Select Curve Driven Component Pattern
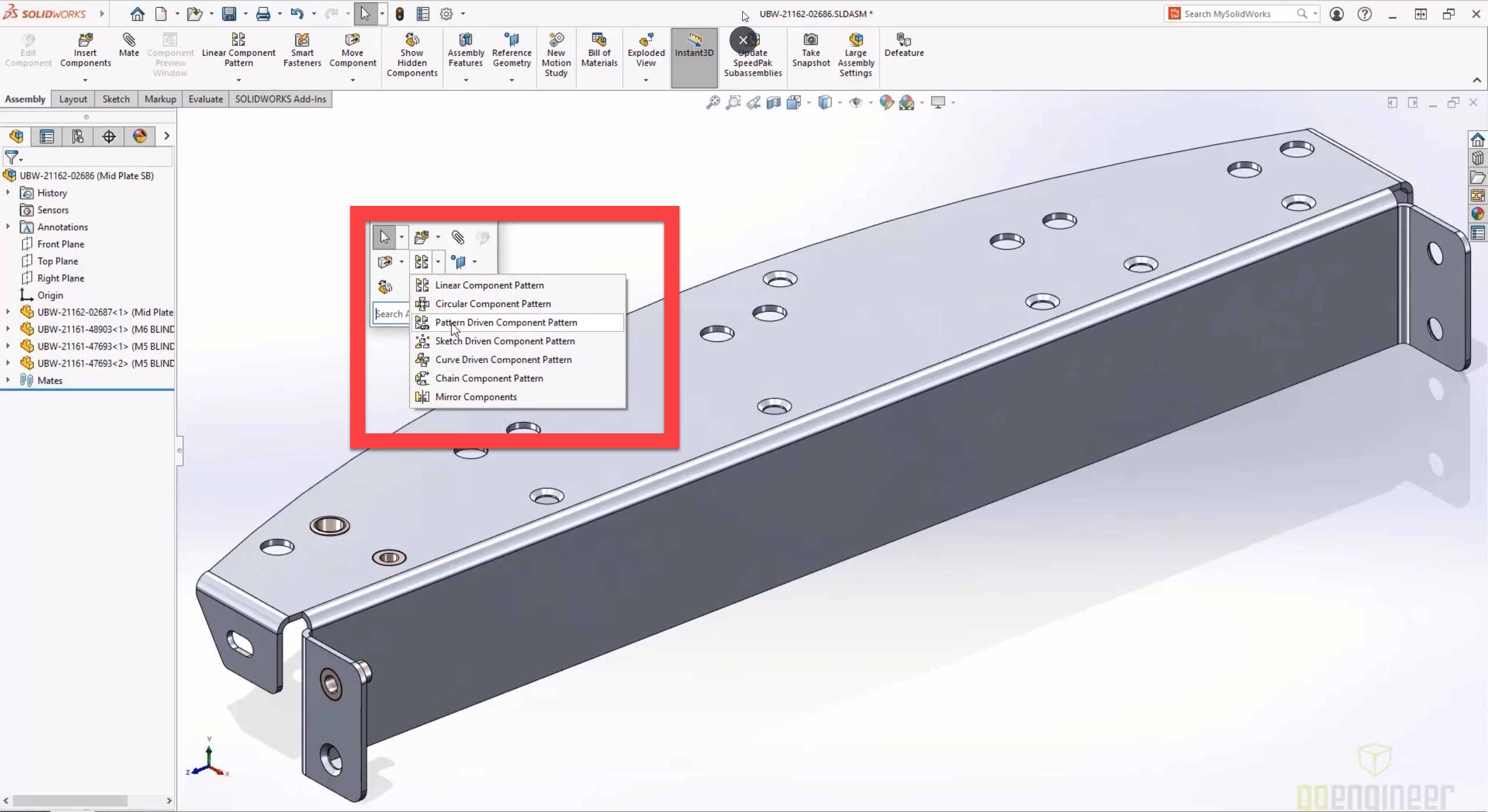Image resolution: width=1488 pixels, height=812 pixels. (x=503, y=359)
